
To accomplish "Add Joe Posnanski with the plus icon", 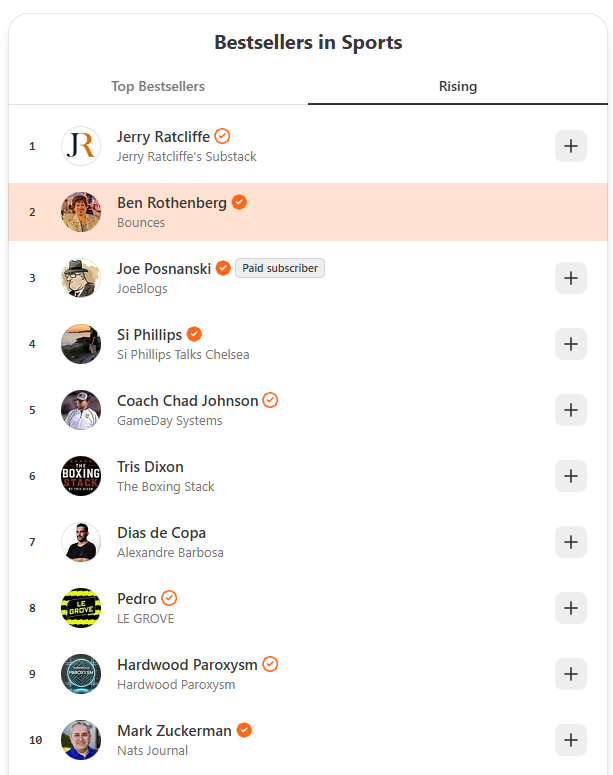I will (x=570, y=278).
